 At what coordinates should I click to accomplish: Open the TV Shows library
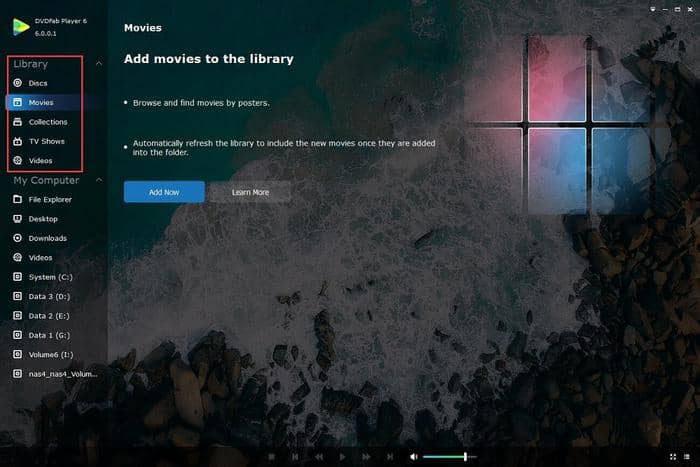coord(44,141)
